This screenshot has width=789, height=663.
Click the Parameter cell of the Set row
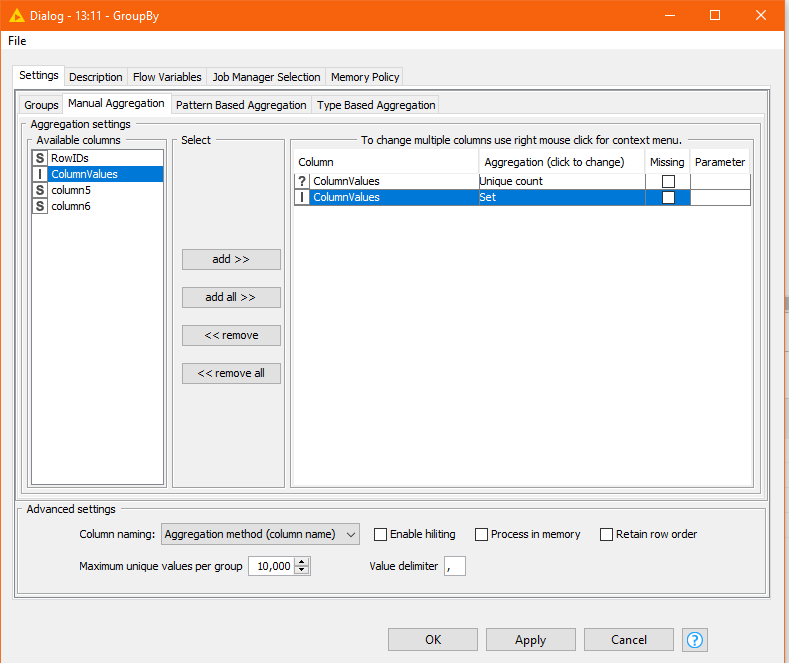720,197
